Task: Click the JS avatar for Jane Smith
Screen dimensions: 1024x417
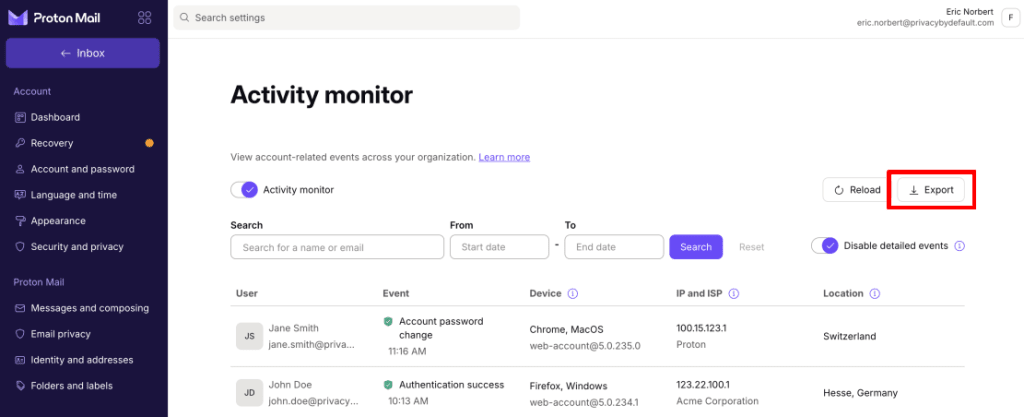Action: [249, 336]
